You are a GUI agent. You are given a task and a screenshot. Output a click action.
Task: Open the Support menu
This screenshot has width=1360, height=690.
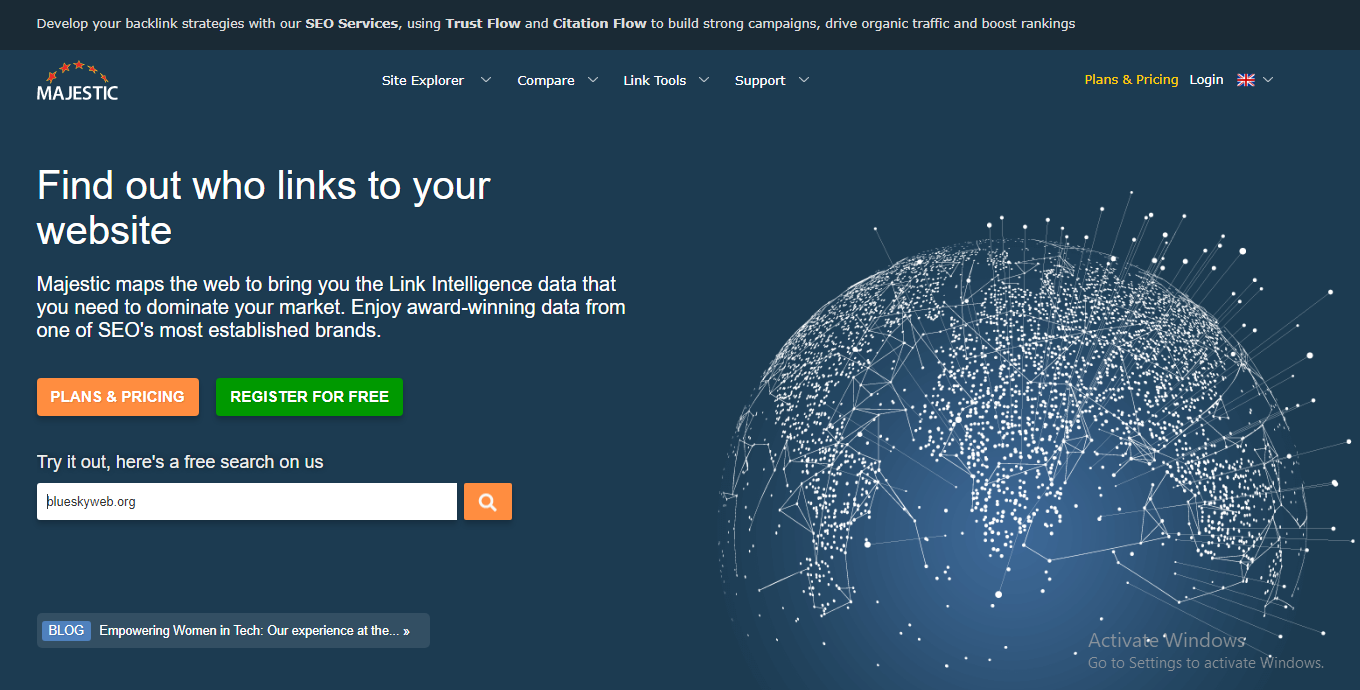[x=760, y=81]
